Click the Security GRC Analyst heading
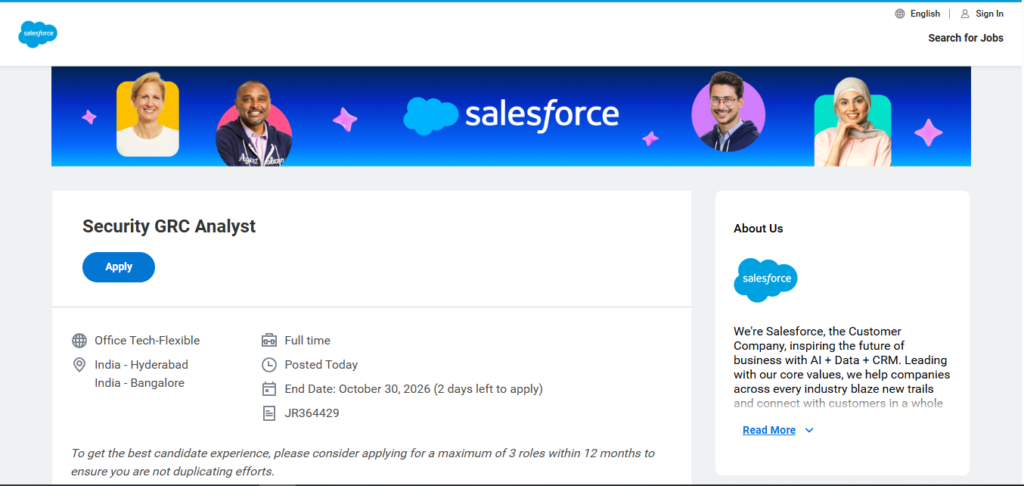This screenshot has height=486, width=1024. click(x=169, y=226)
